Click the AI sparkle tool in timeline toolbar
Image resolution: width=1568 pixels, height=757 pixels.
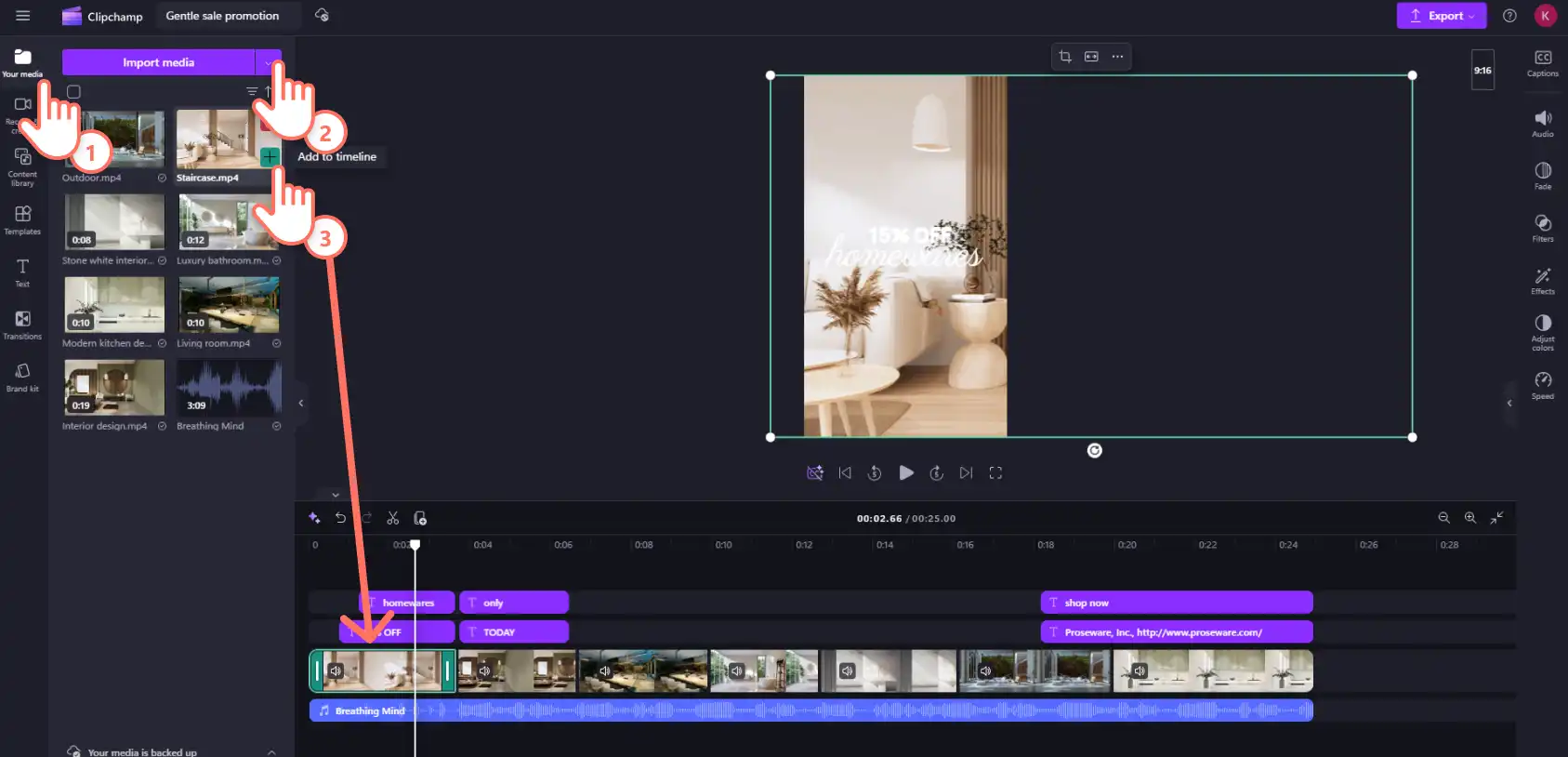click(314, 518)
